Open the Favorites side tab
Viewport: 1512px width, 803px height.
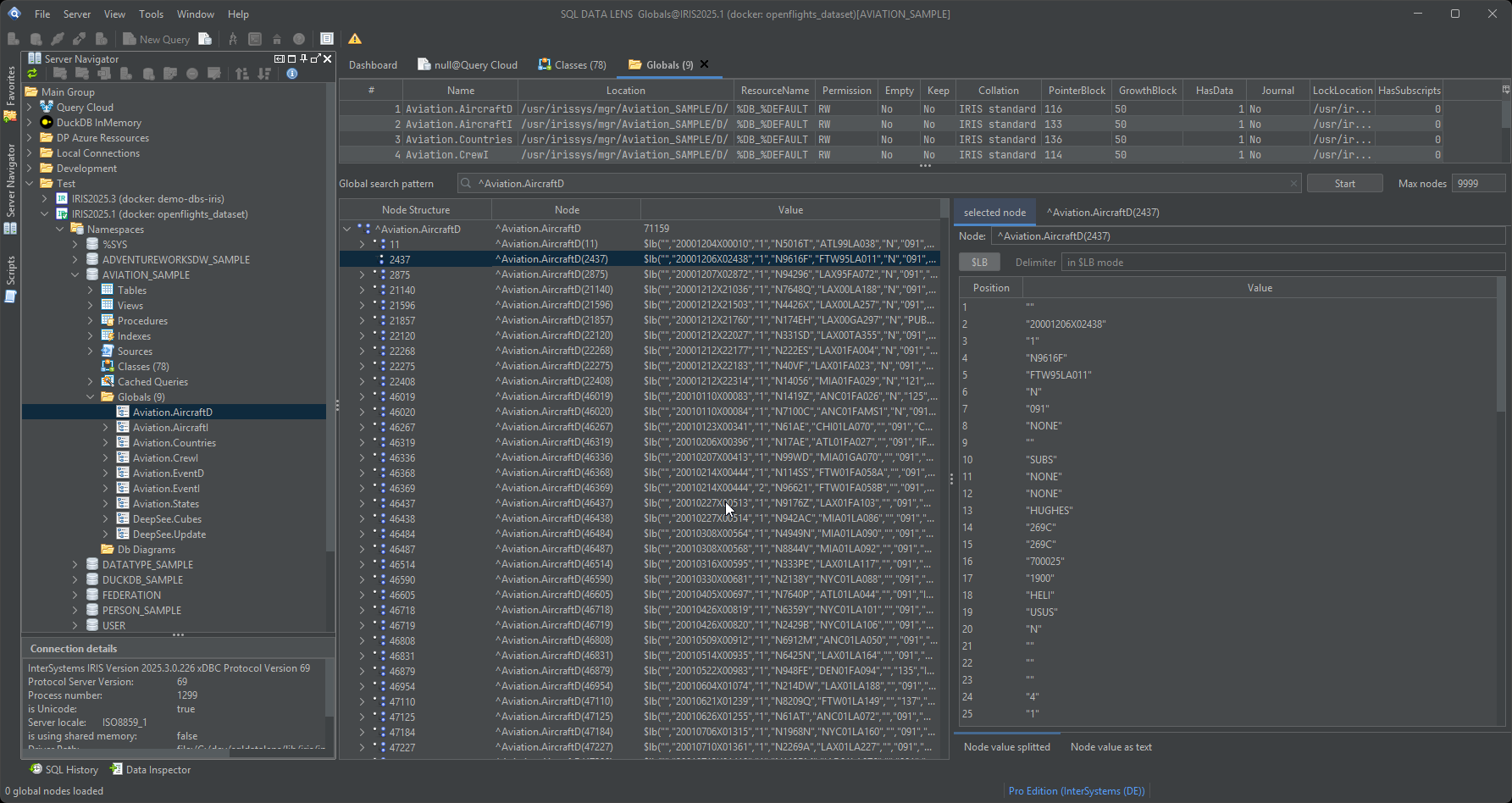(10, 95)
